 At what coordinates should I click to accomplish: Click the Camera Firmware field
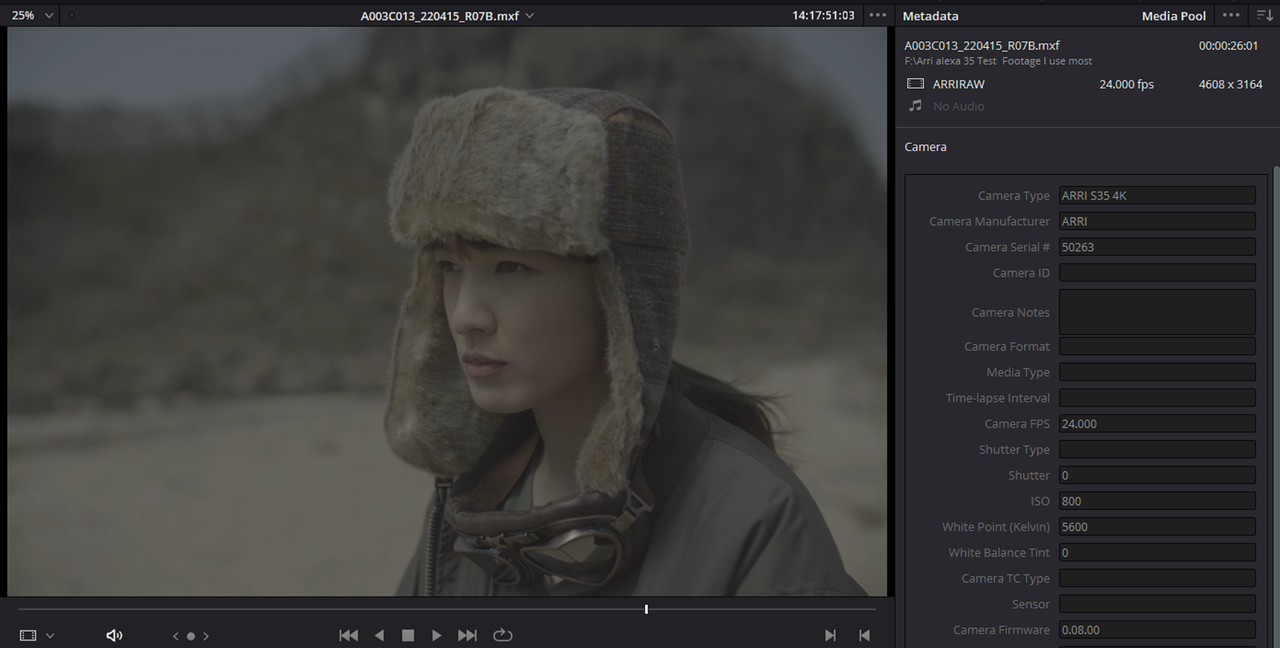[x=1157, y=630]
